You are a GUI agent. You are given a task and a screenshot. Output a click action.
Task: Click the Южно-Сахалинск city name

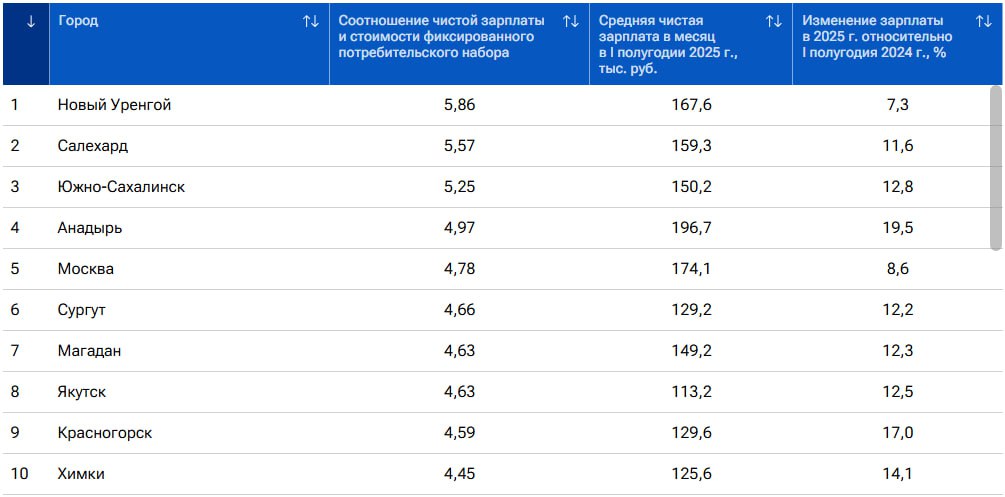pyautogui.click(x=121, y=187)
